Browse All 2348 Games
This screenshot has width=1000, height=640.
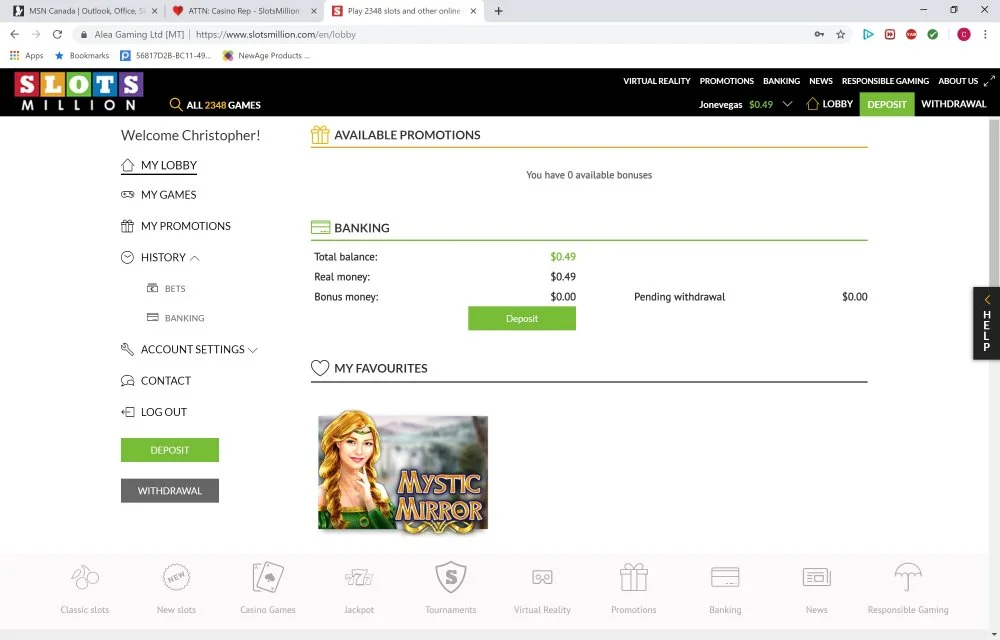[223, 105]
